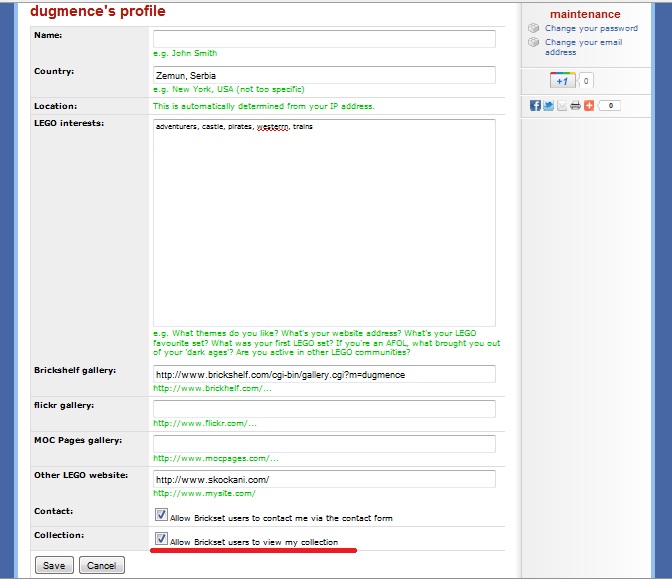This screenshot has width=672, height=580.
Task: Click the 'dugmence's profile' heading
Action: pos(98,11)
